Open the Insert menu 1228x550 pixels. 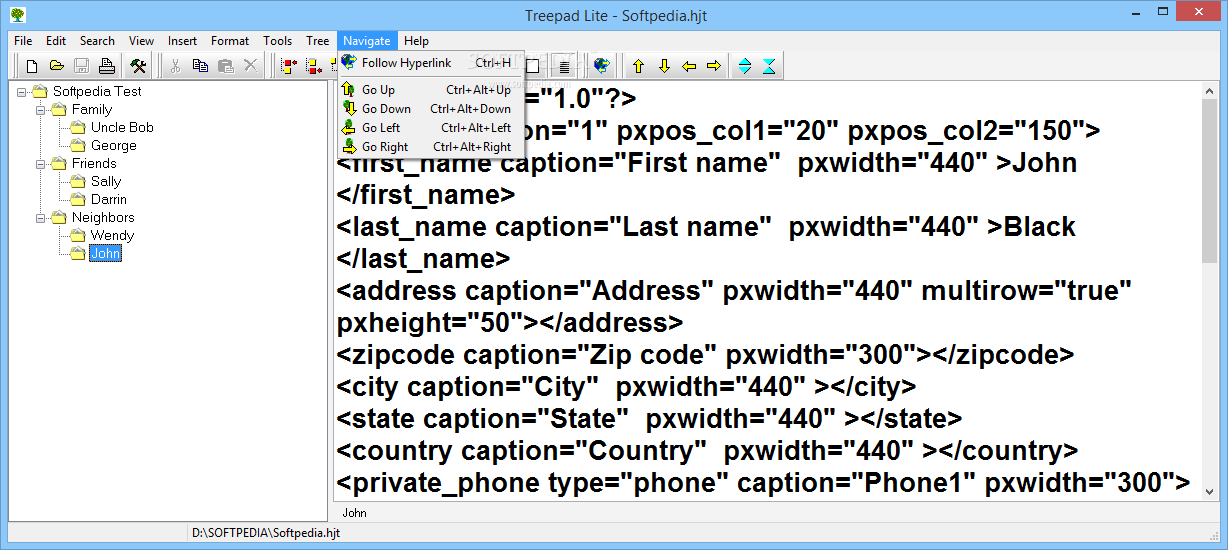click(182, 41)
